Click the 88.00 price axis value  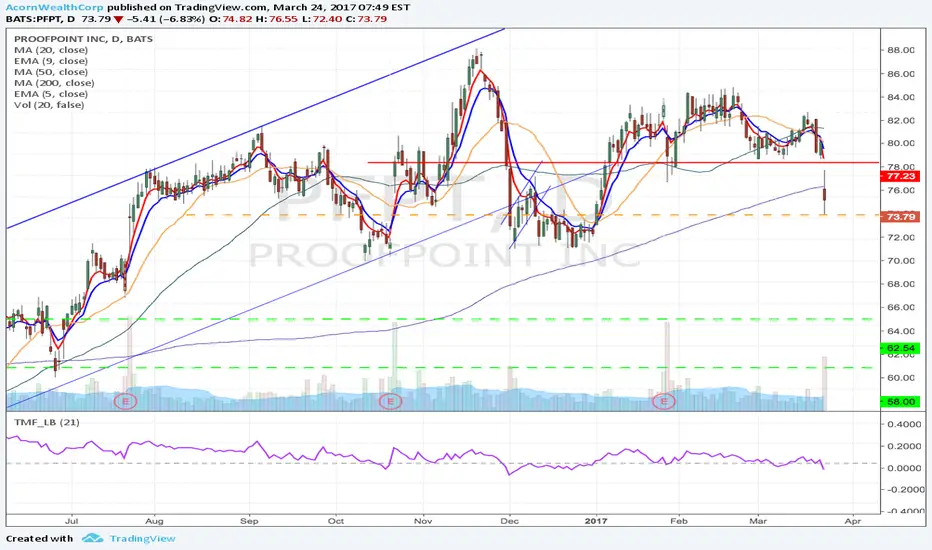(901, 51)
